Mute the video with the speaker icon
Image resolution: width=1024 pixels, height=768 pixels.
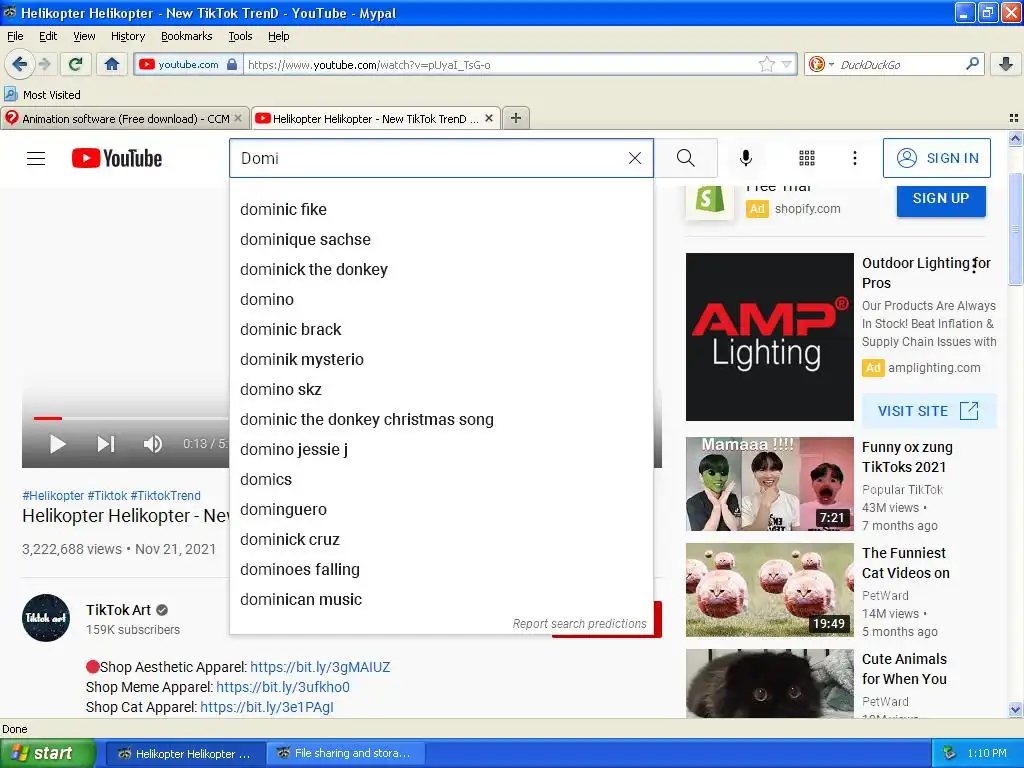[x=153, y=444]
